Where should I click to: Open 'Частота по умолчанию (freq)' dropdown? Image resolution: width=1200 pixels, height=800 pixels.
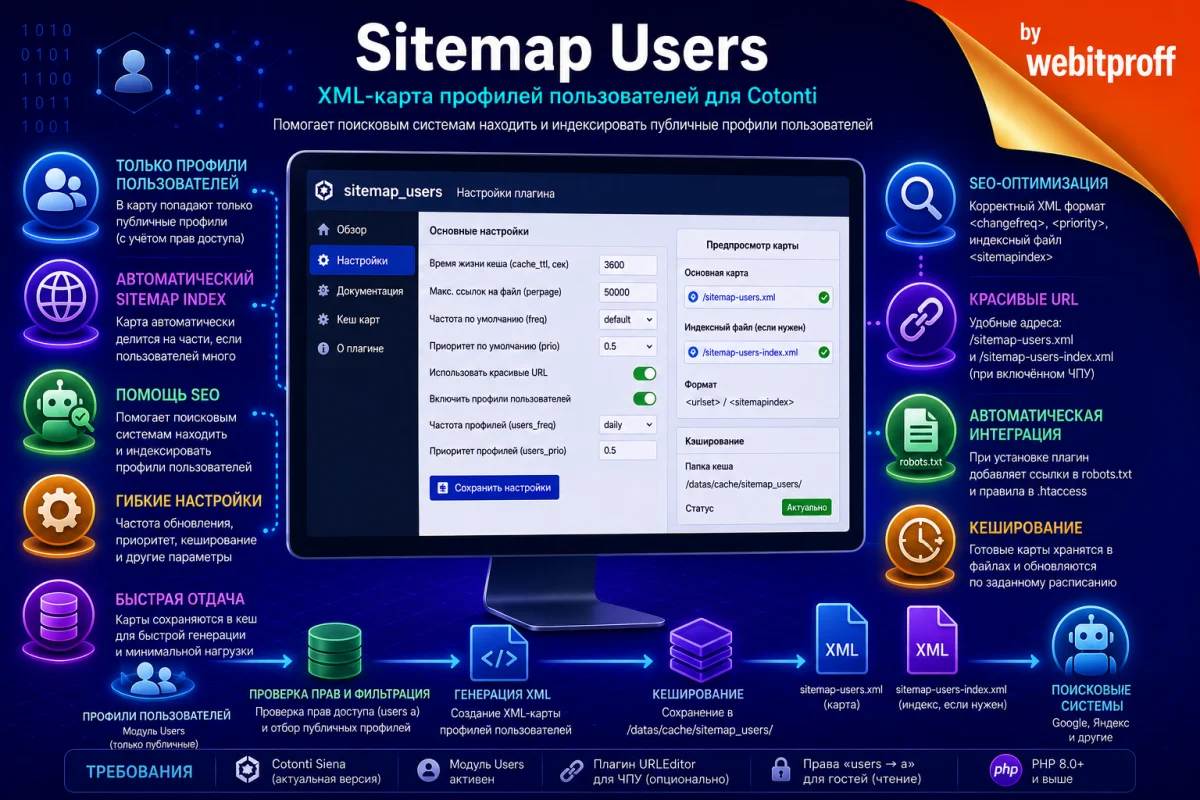[x=627, y=319]
